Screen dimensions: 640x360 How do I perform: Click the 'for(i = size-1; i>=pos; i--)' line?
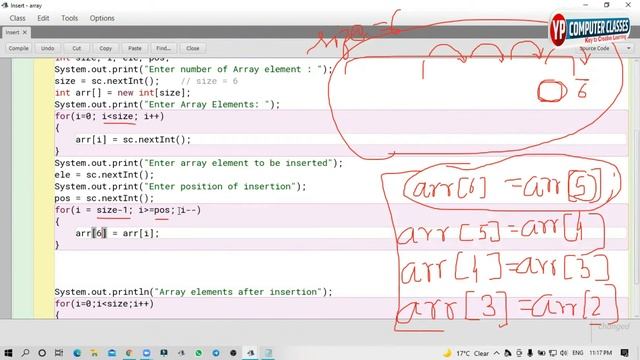pyautogui.click(x=128, y=210)
